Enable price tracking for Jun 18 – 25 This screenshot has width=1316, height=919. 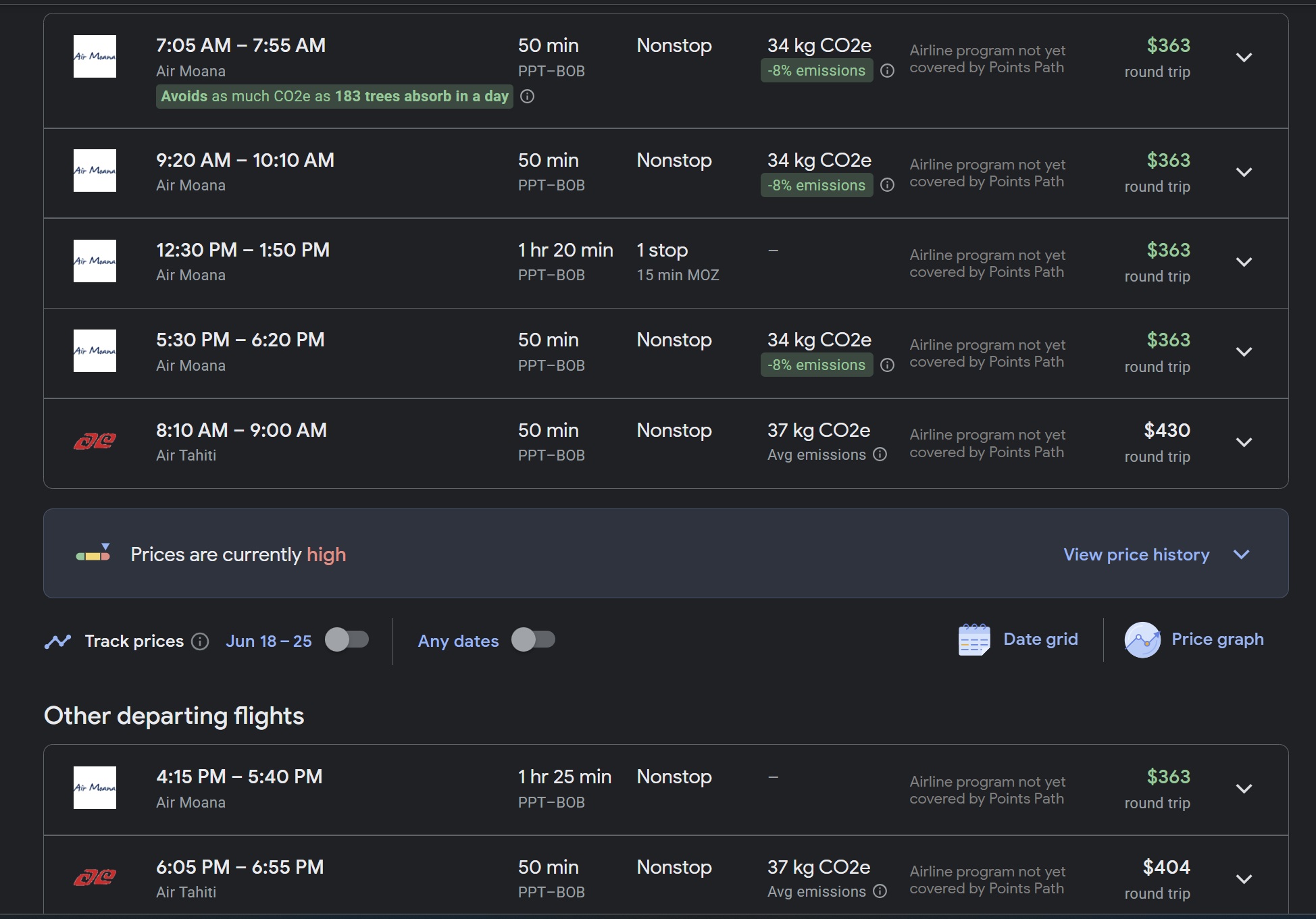click(347, 639)
